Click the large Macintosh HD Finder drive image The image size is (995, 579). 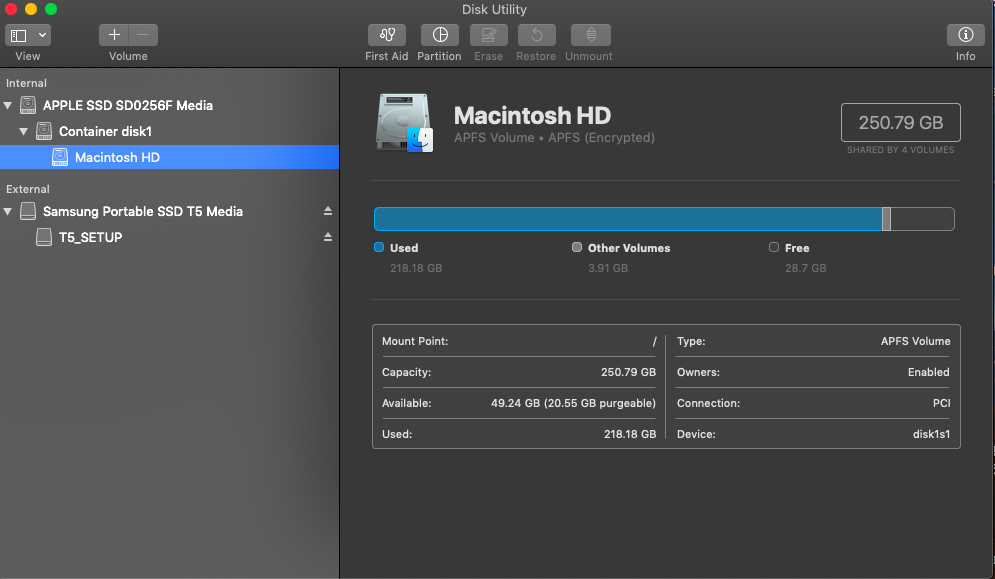404,123
